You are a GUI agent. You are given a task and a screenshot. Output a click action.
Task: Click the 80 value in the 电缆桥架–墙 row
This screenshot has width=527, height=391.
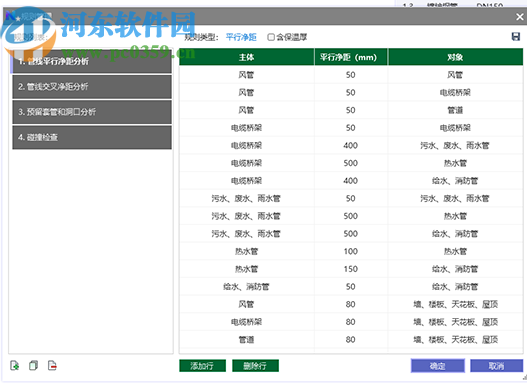(x=351, y=322)
